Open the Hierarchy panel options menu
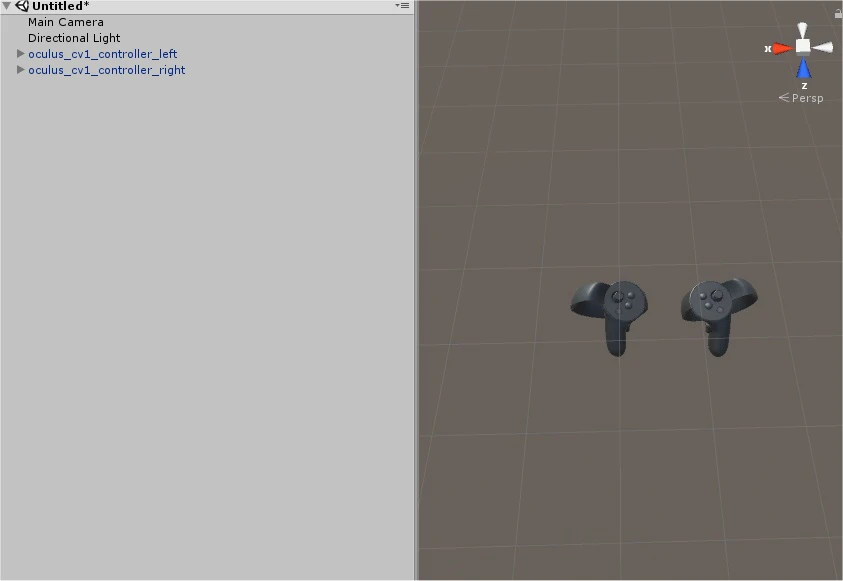The image size is (843, 581). (402, 5)
